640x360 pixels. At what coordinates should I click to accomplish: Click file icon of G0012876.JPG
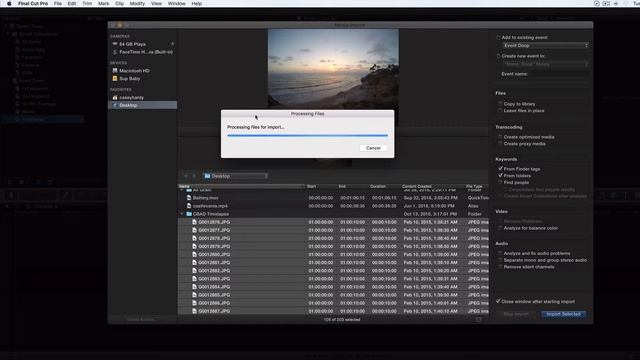pyautogui.click(x=194, y=222)
